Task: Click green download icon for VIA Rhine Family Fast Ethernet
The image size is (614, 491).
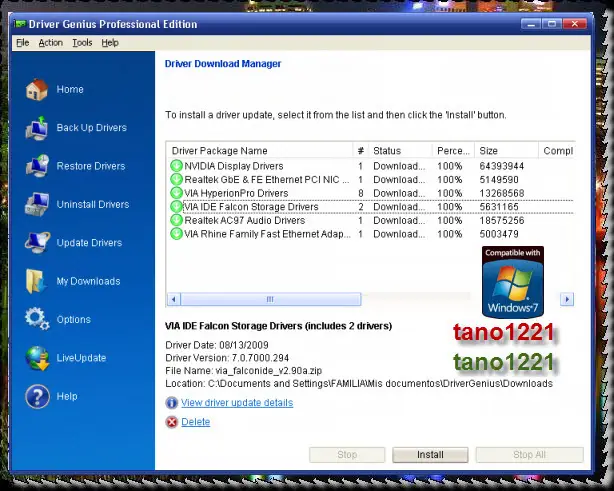Action: pos(176,234)
